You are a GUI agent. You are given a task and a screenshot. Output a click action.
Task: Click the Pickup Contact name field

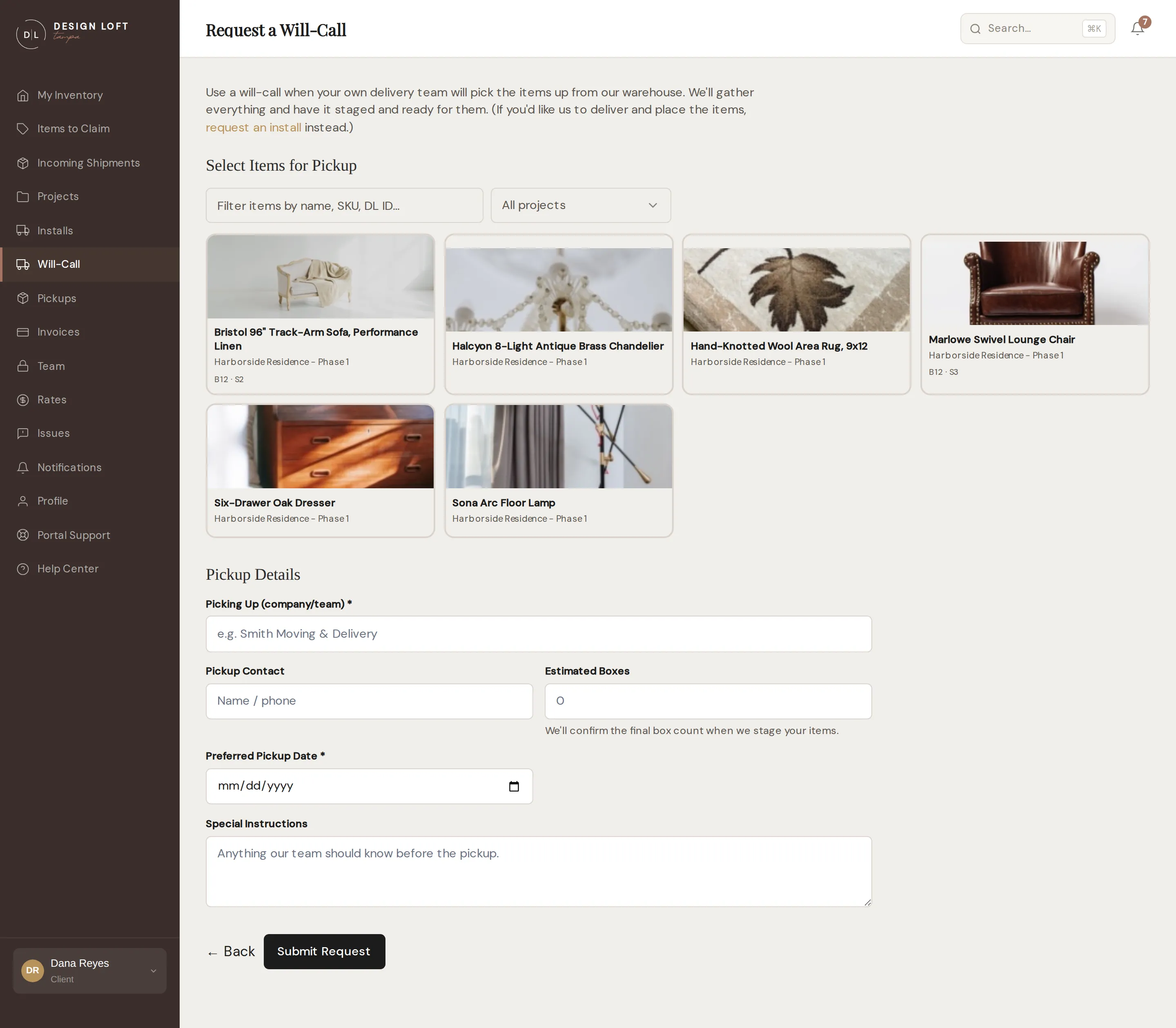tap(370, 701)
